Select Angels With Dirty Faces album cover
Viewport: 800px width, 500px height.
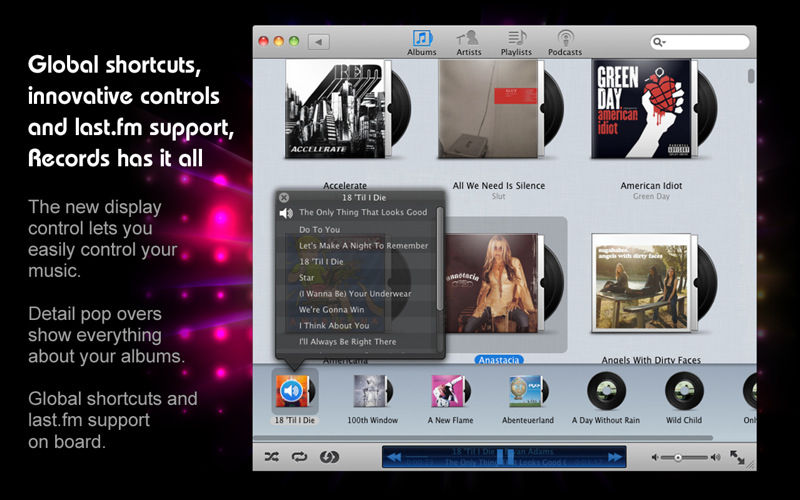point(643,284)
